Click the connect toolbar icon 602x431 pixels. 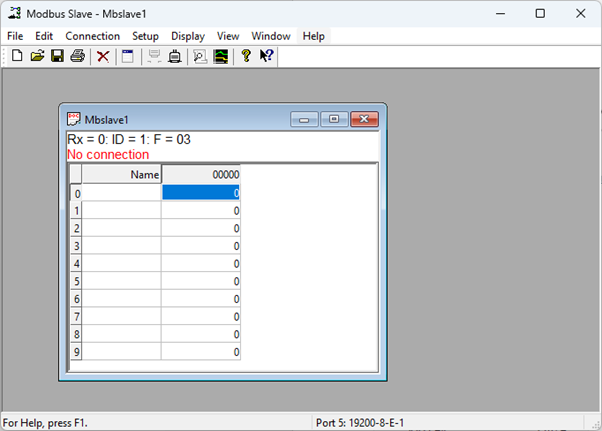(x=175, y=56)
